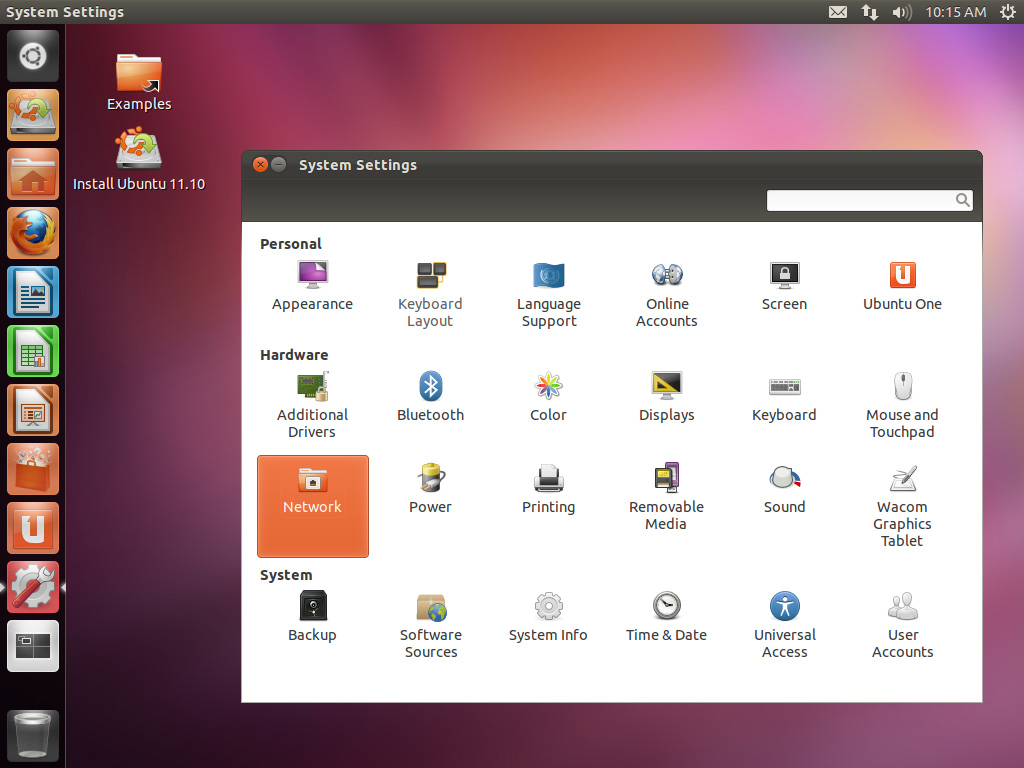Click the System Settings search field

pos(869,200)
